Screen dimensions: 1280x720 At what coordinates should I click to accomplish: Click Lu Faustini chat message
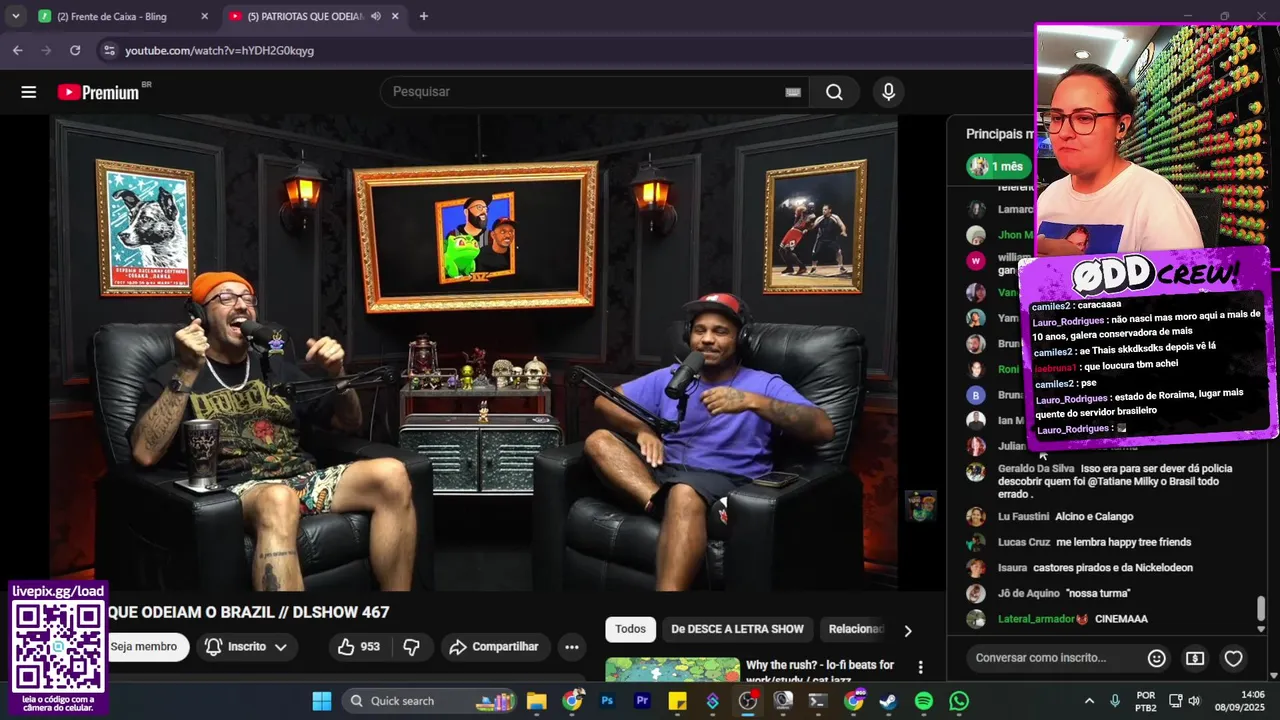(x=1094, y=517)
